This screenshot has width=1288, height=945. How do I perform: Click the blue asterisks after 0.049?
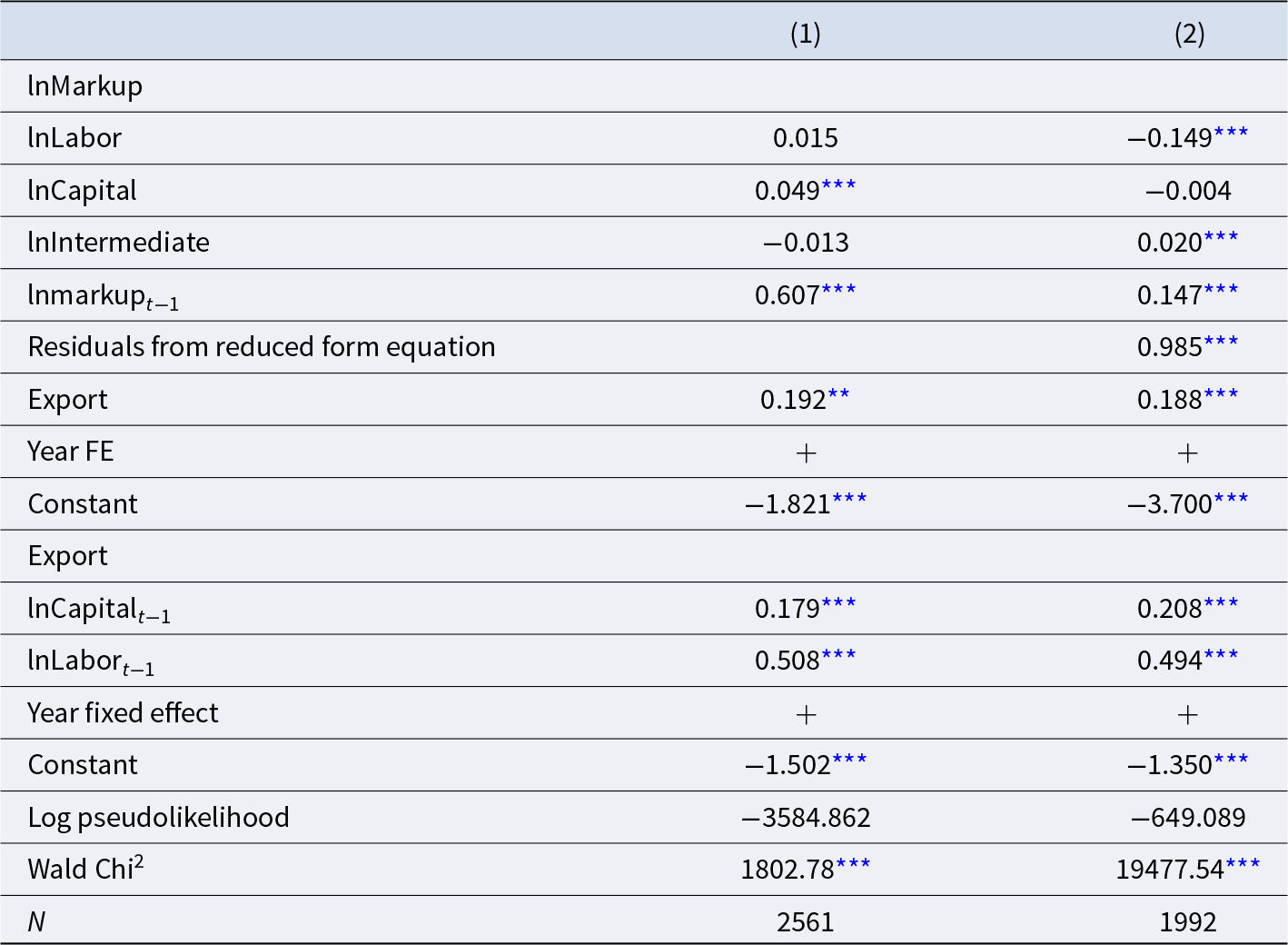coord(838,184)
